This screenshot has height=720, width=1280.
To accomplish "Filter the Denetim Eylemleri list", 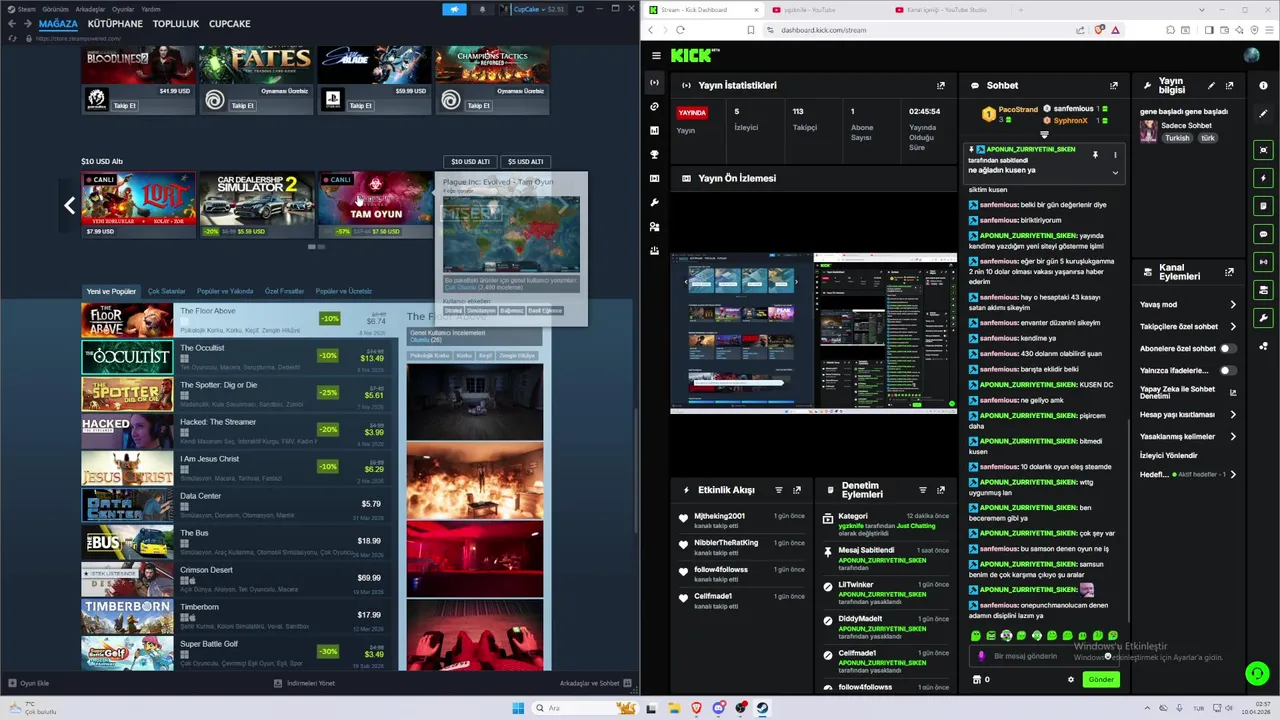I will 922,490.
